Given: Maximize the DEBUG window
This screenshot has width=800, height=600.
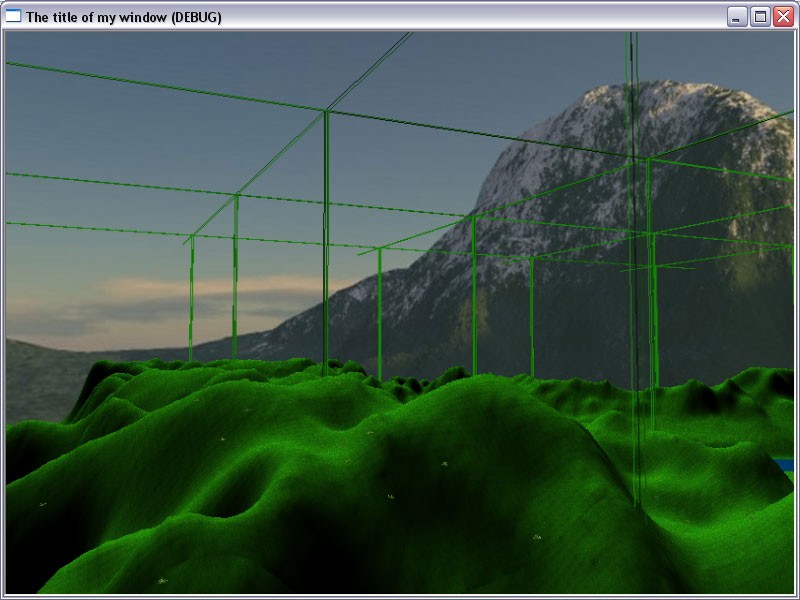Looking at the screenshot, I should (759, 17).
